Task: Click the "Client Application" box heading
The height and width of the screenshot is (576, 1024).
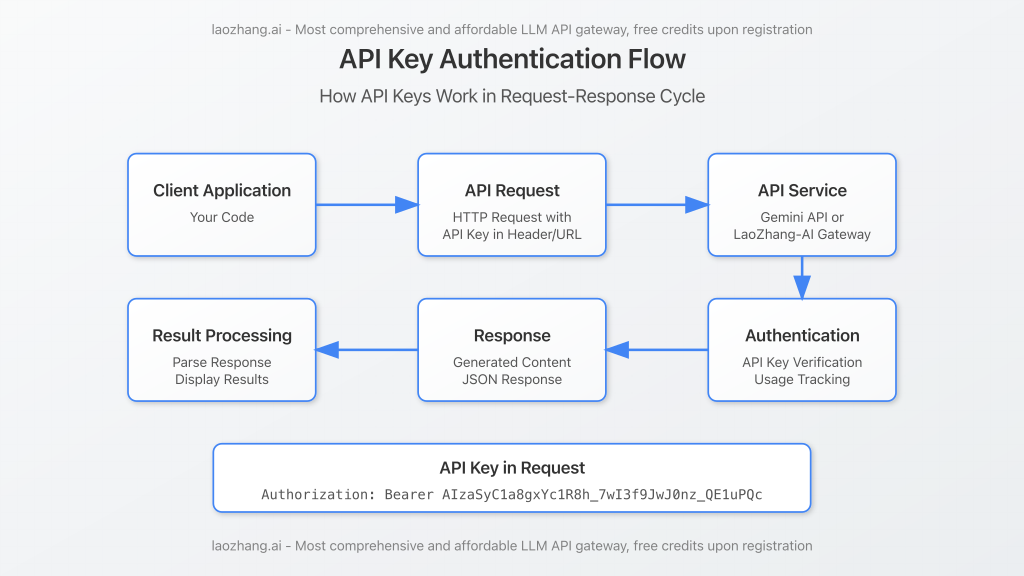Action: 222,191
